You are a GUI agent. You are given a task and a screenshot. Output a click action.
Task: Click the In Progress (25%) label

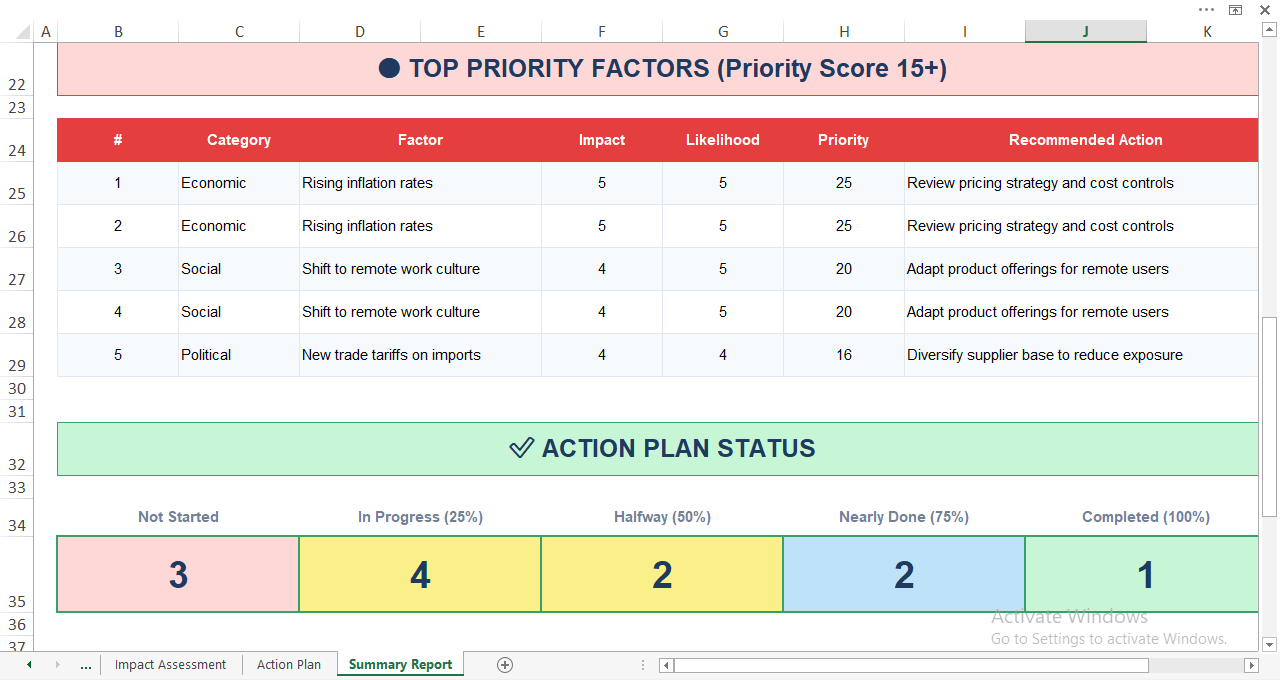(420, 517)
